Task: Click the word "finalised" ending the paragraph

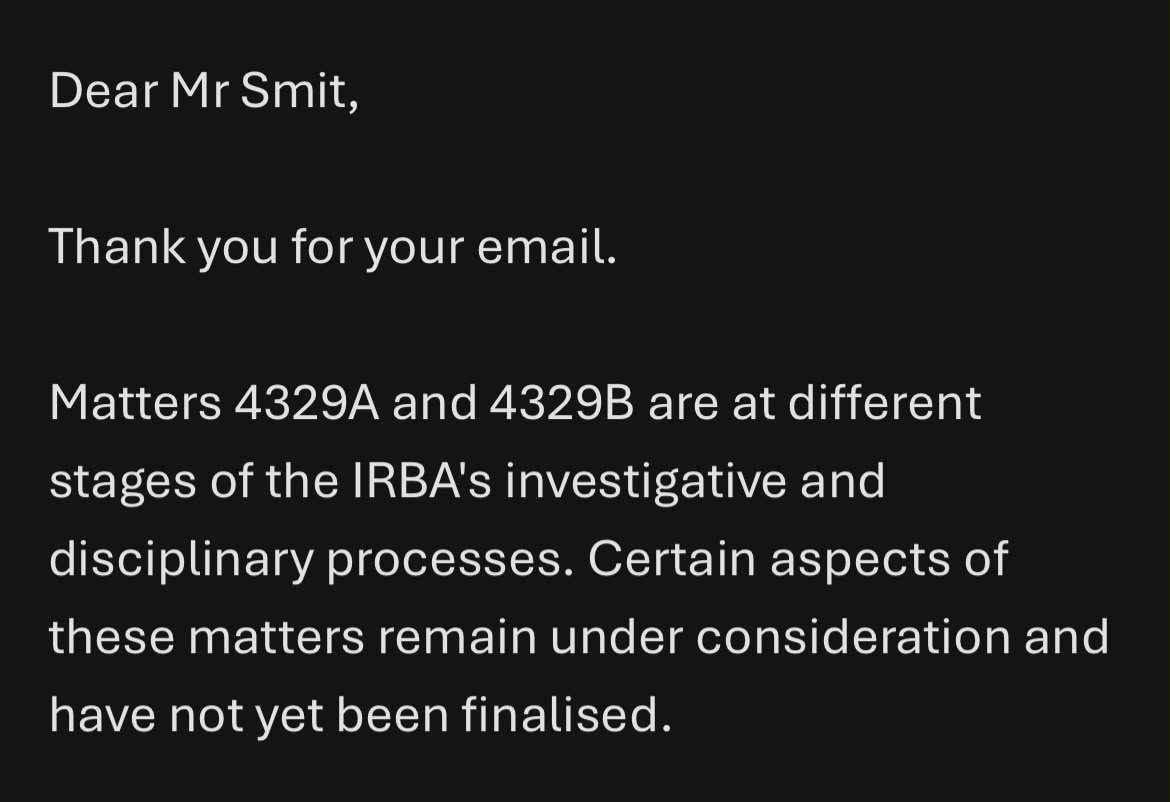Action: tap(561, 714)
